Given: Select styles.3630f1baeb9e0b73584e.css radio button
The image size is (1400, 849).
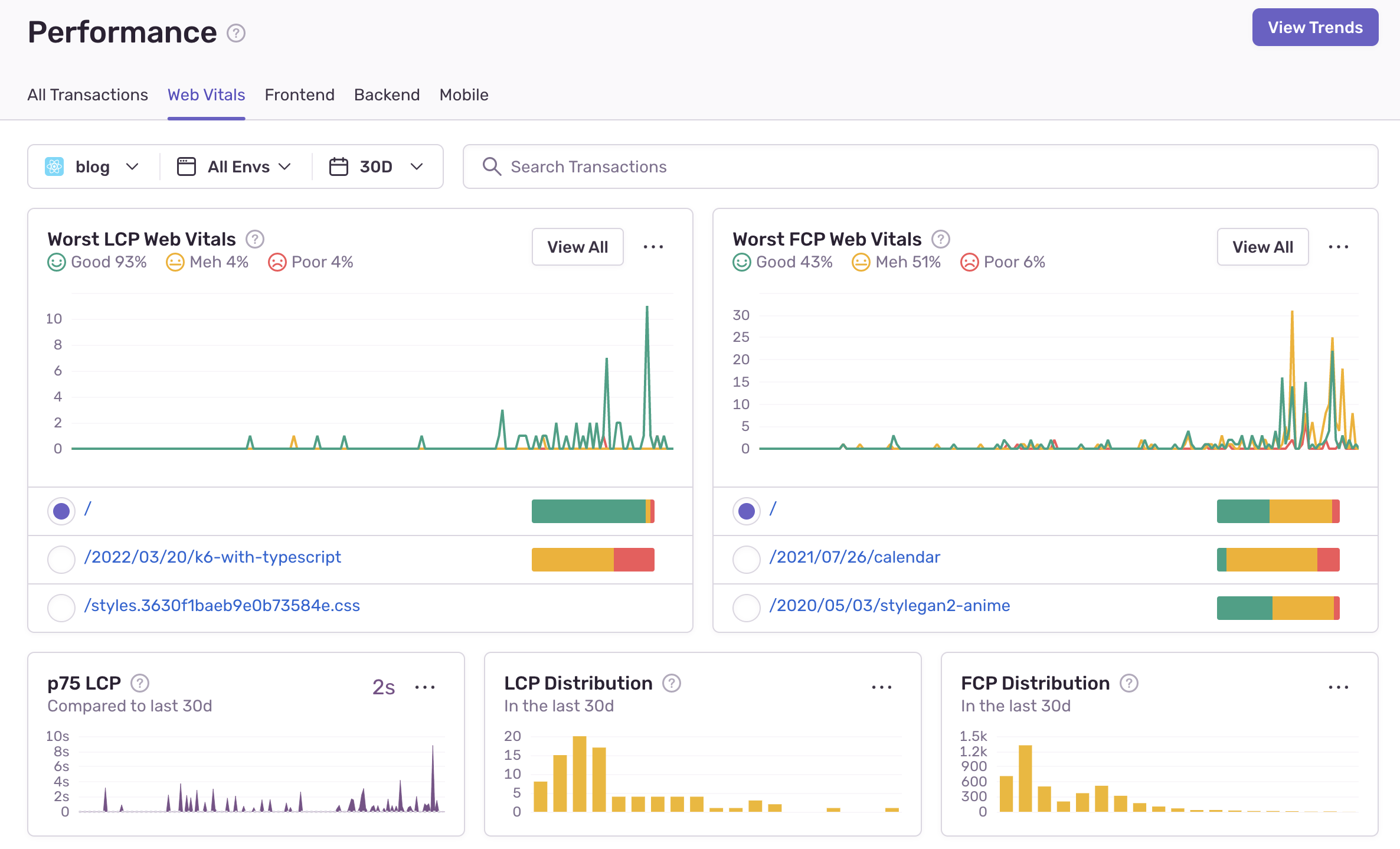Looking at the screenshot, I should pos(61,608).
